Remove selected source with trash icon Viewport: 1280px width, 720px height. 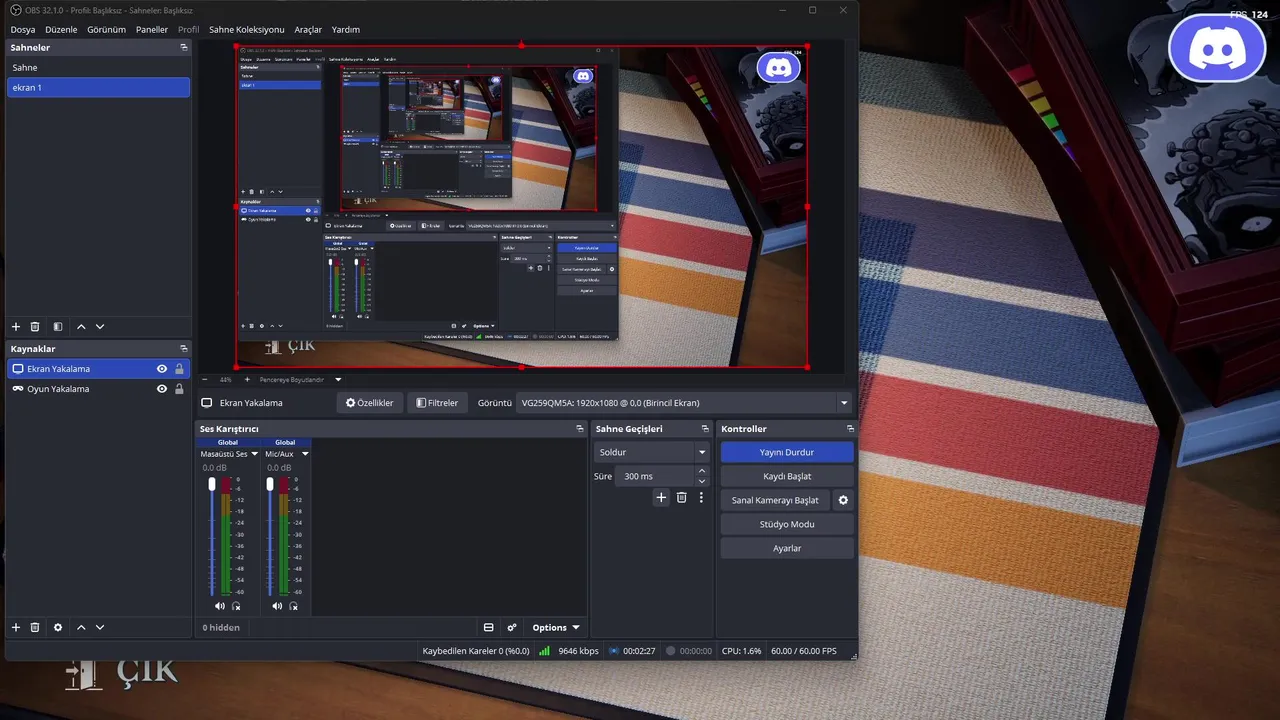(35, 627)
